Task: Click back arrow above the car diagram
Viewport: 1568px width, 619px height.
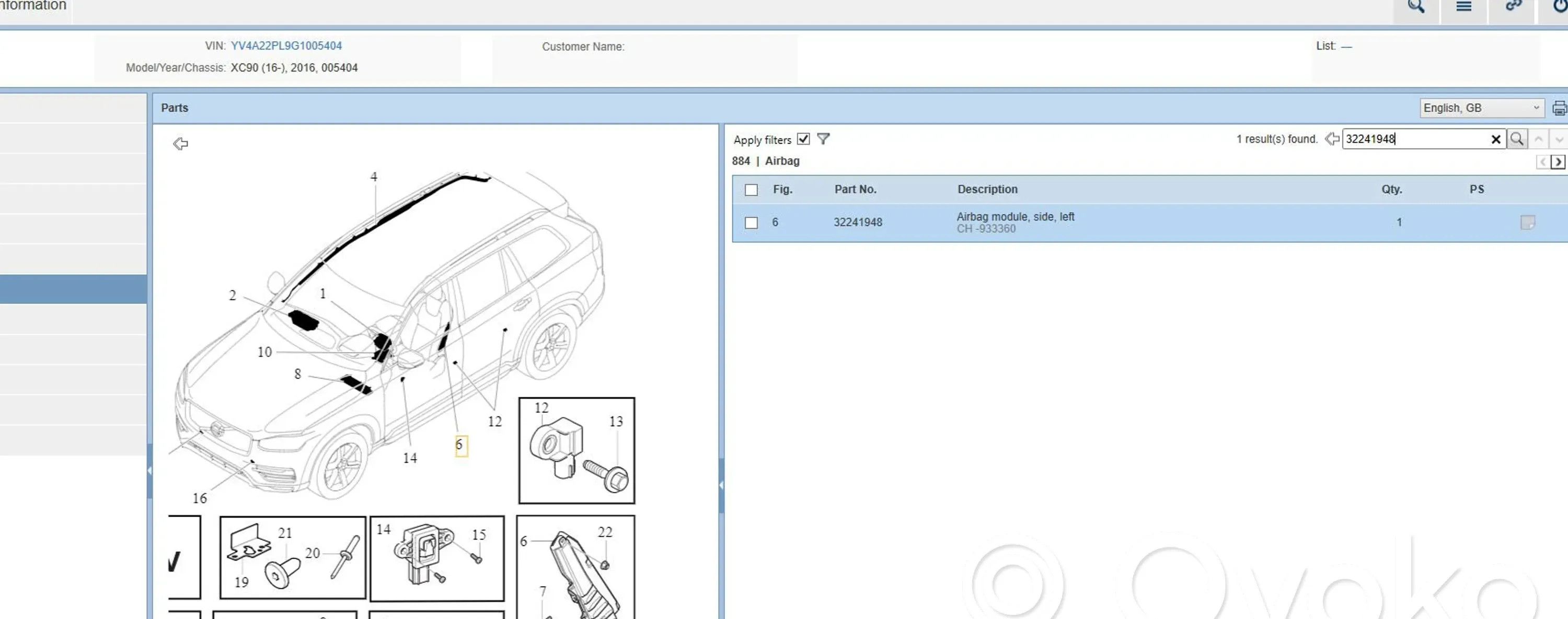Action: point(180,144)
